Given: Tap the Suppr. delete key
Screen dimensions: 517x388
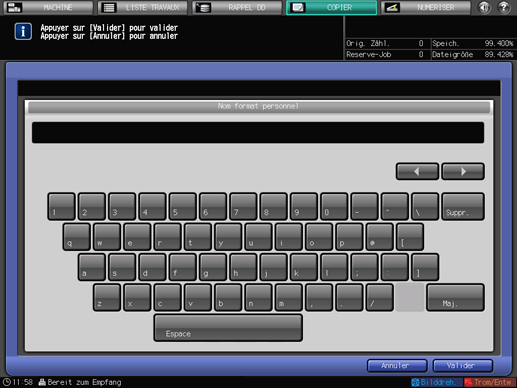Looking at the screenshot, I should pos(463,206).
